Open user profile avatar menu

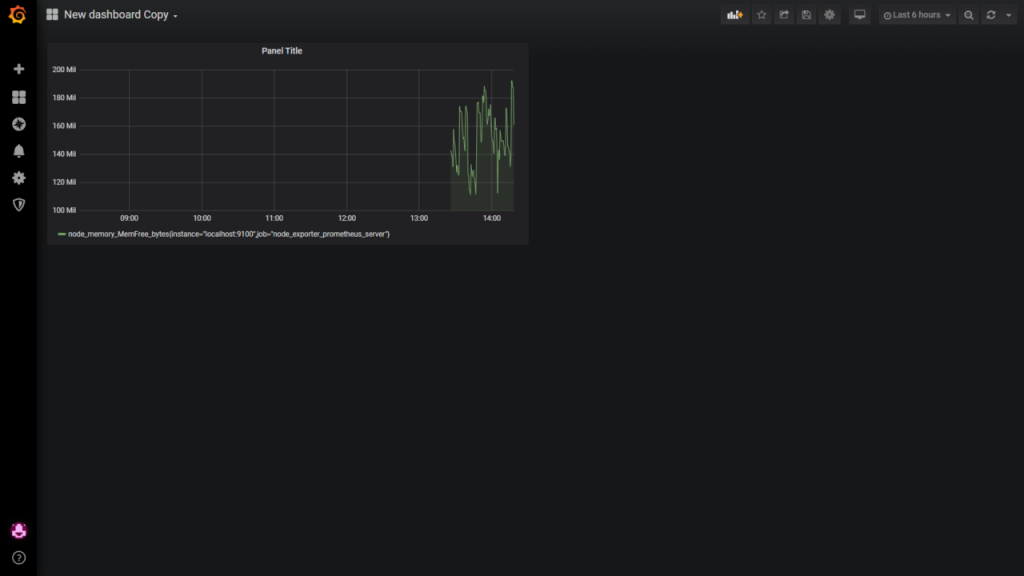pos(18,530)
